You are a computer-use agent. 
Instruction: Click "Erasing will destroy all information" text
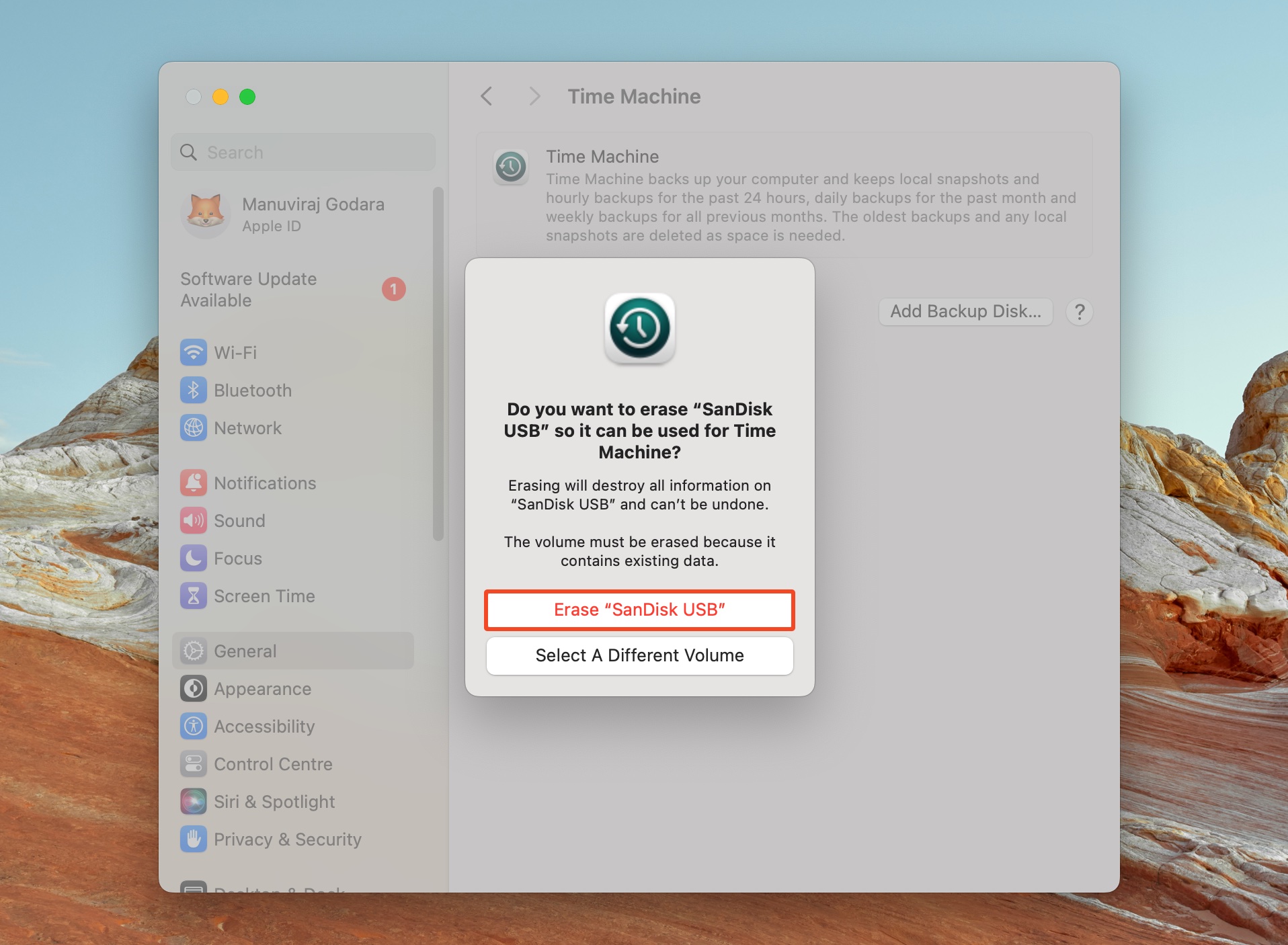point(640,495)
